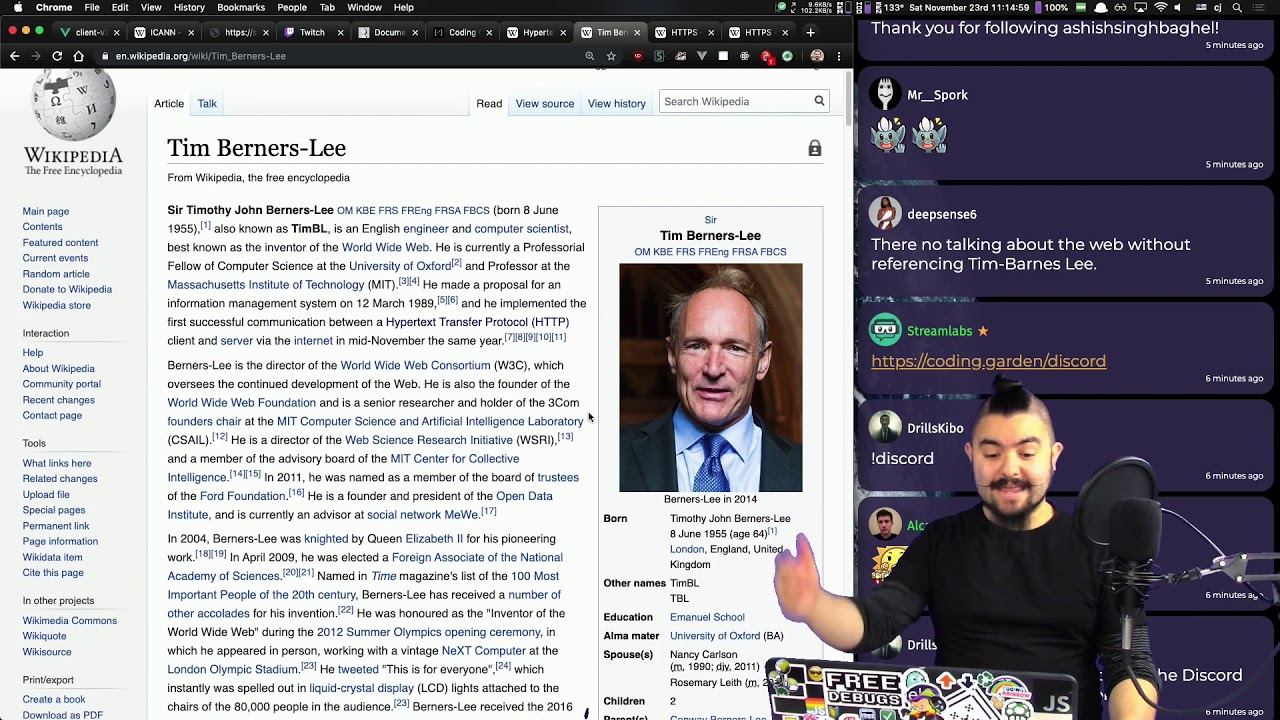The image size is (1280, 720).
Task: Click the deepsense6 chat username
Action: point(942,214)
